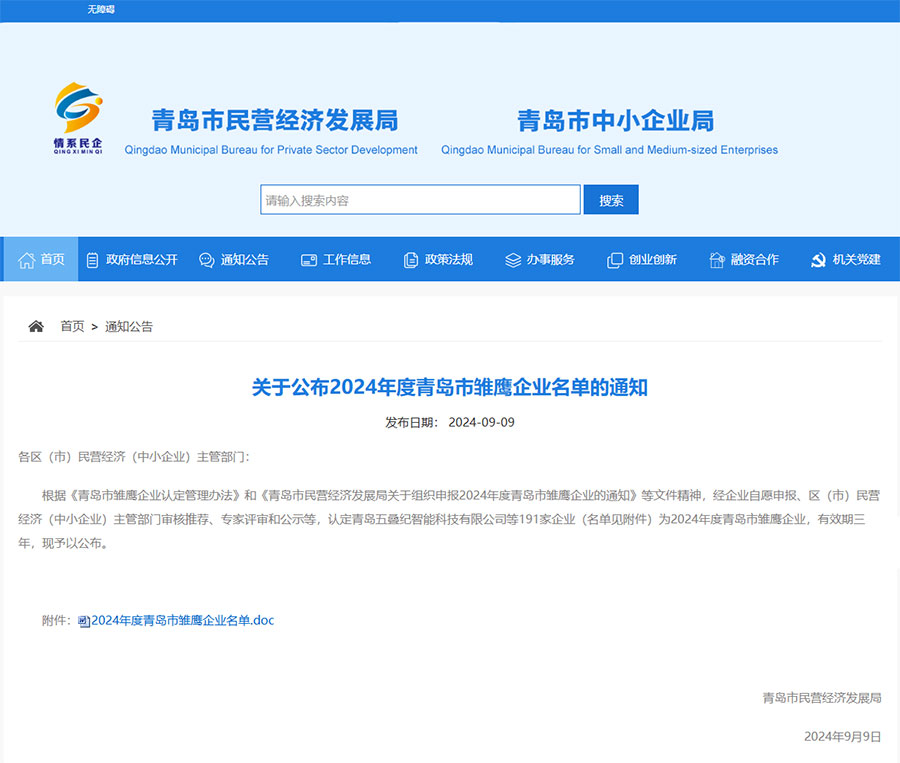This screenshot has width=900, height=763.
Task: Click the 通知公告 chat bubble icon
Action: pos(207,260)
